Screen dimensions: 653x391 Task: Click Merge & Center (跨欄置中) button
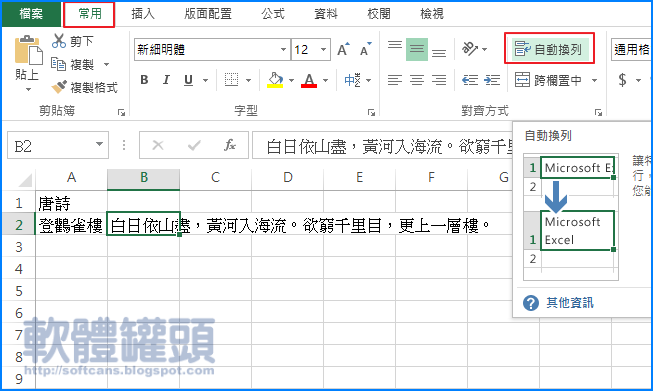(x=548, y=80)
